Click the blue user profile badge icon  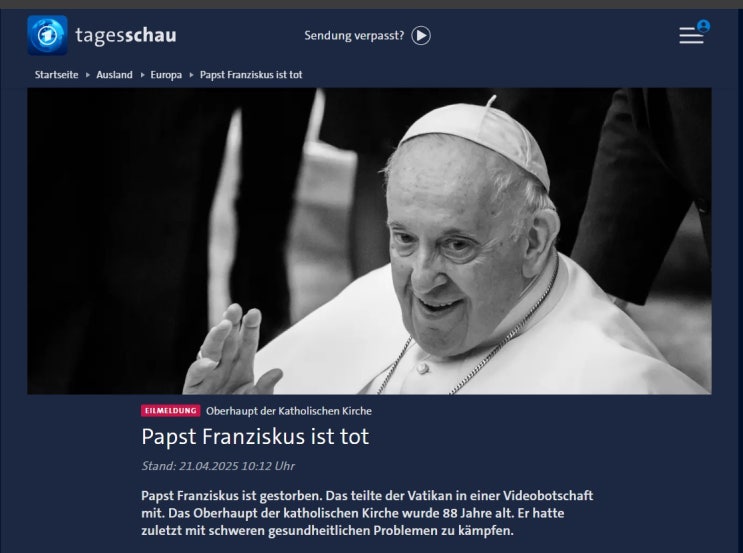point(704,26)
